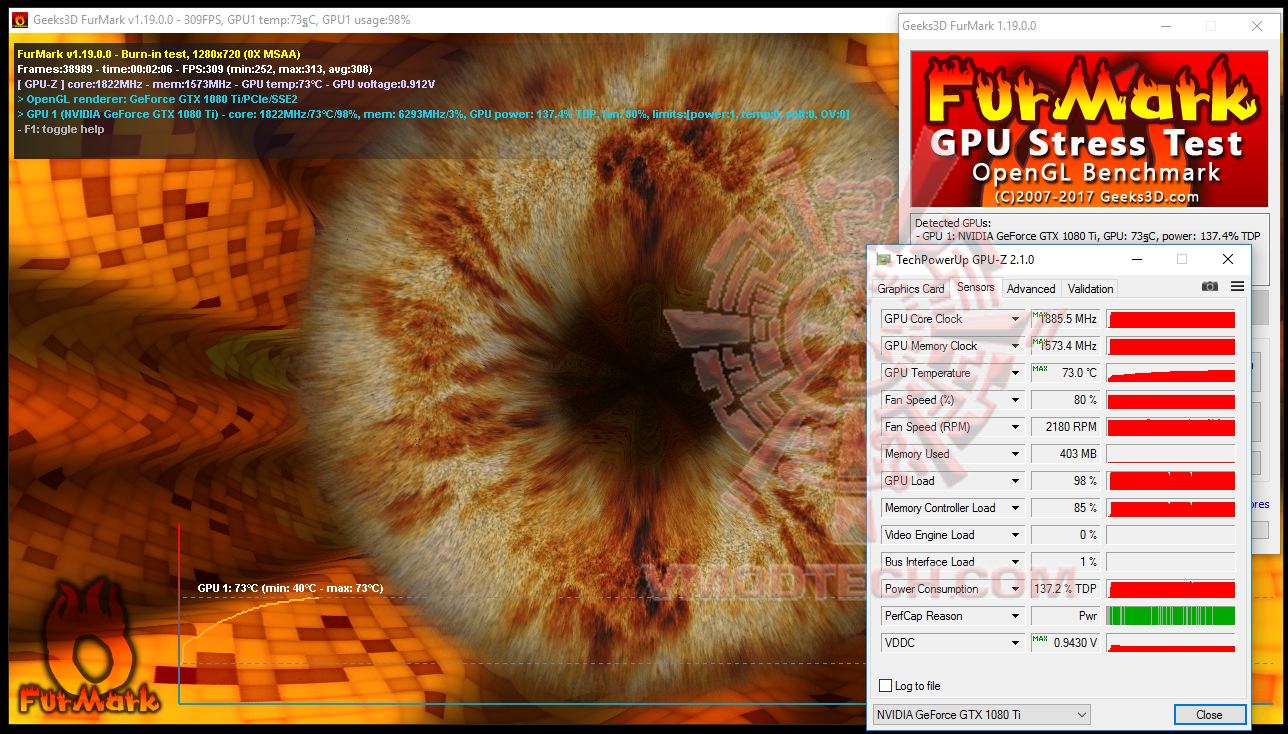Click the Fan Speed value 80 %
1288x734 pixels.
(x=1065, y=400)
